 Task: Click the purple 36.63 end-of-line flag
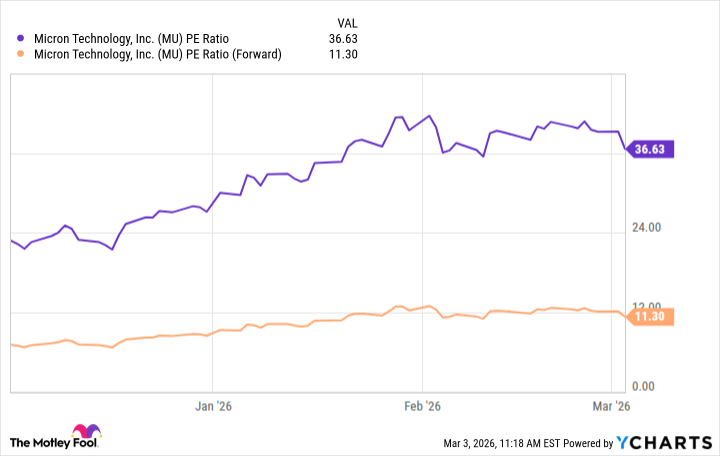(650, 149)
